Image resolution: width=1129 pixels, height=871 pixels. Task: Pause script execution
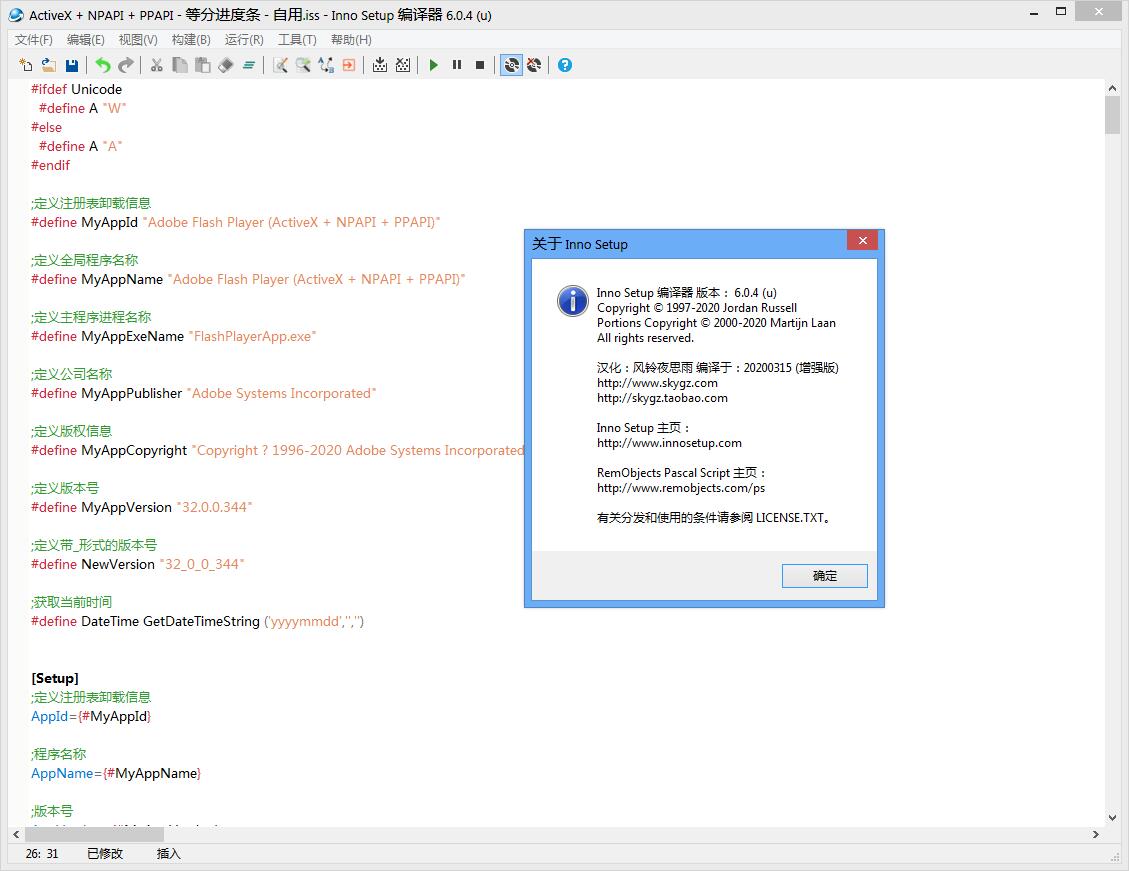pos(457,65)
